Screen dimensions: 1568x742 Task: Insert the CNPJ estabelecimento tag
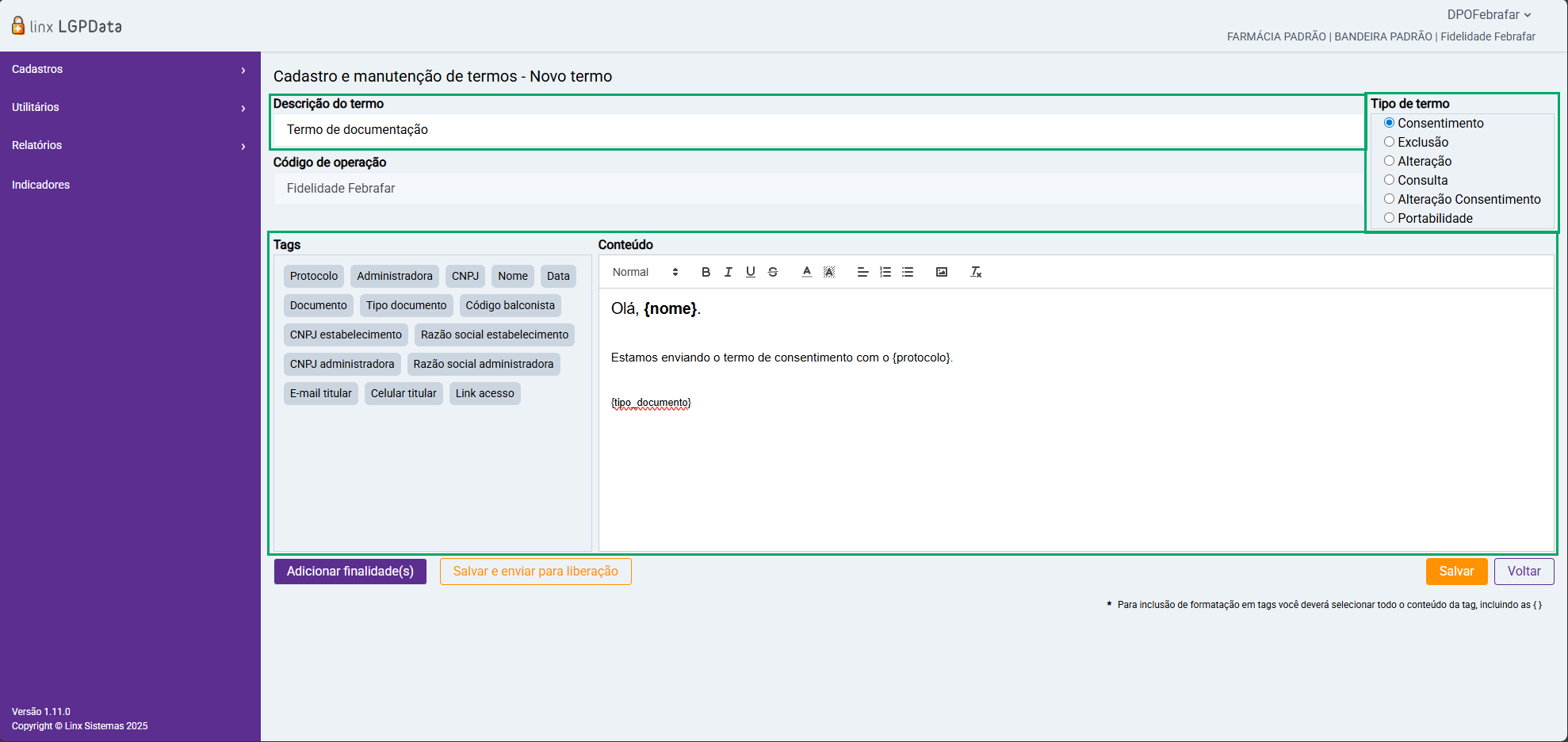346,335
